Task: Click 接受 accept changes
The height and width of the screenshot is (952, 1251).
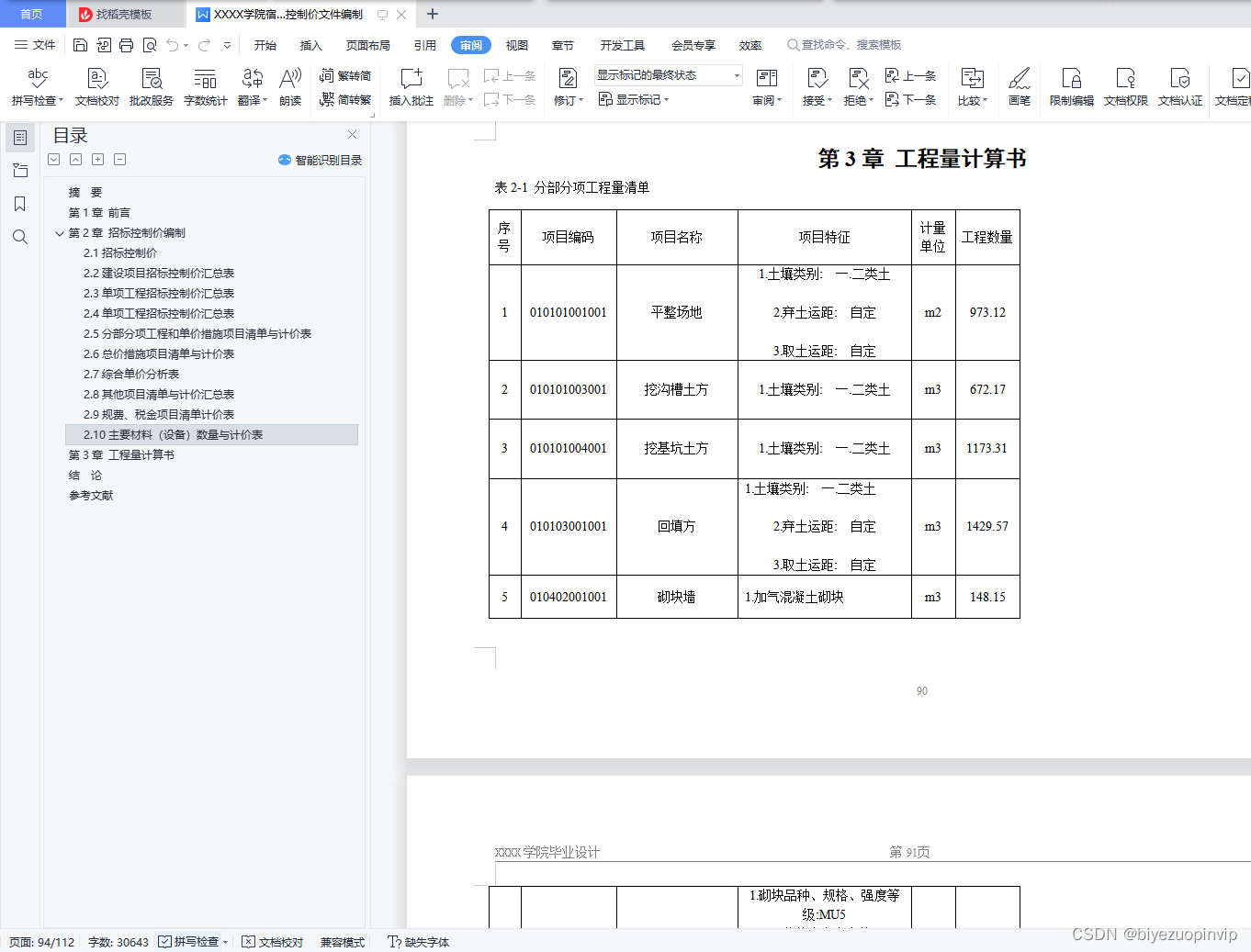Action: click(816, 87)
